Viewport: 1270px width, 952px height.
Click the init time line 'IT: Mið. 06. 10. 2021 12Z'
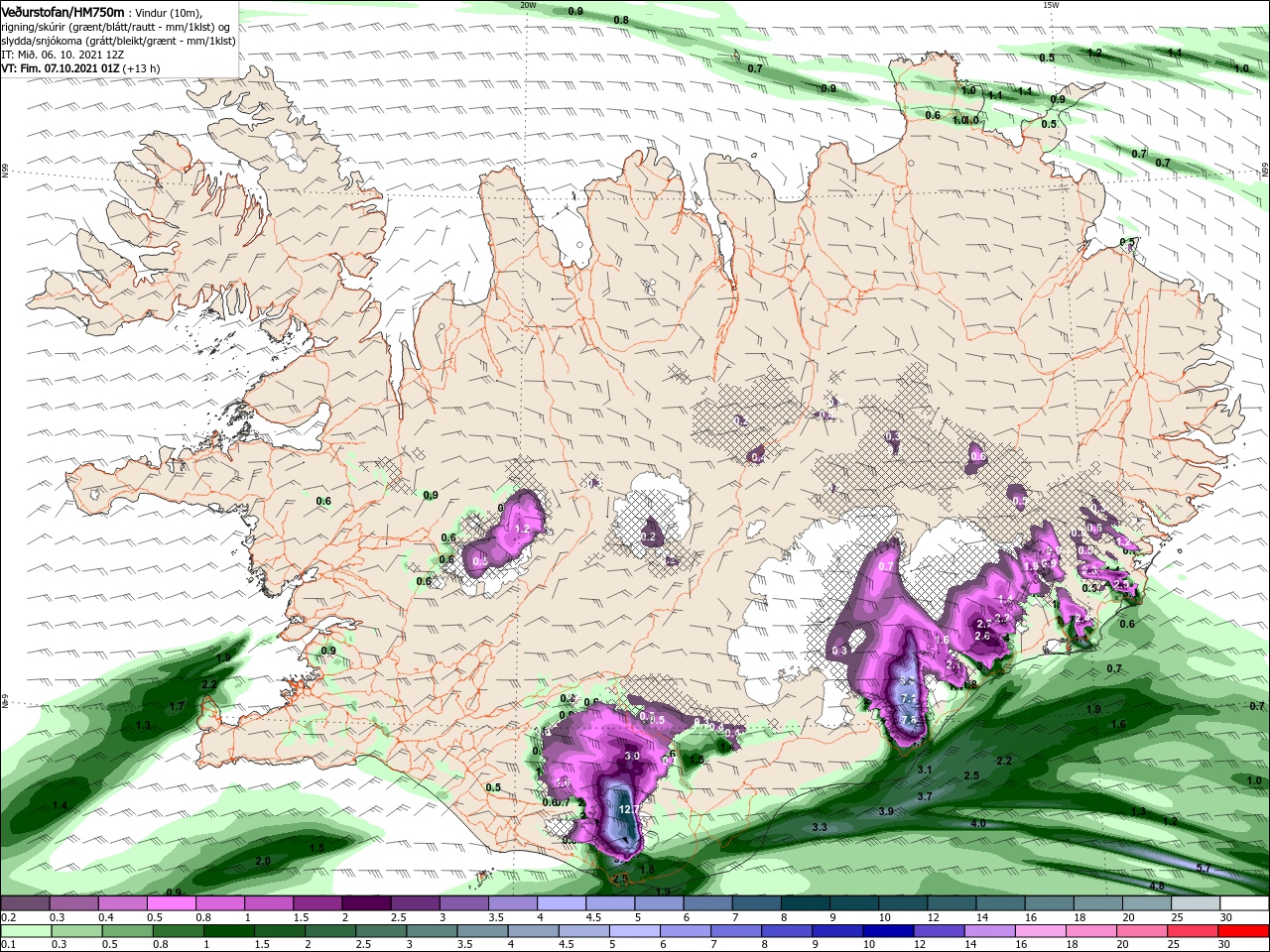coord(64,55)
